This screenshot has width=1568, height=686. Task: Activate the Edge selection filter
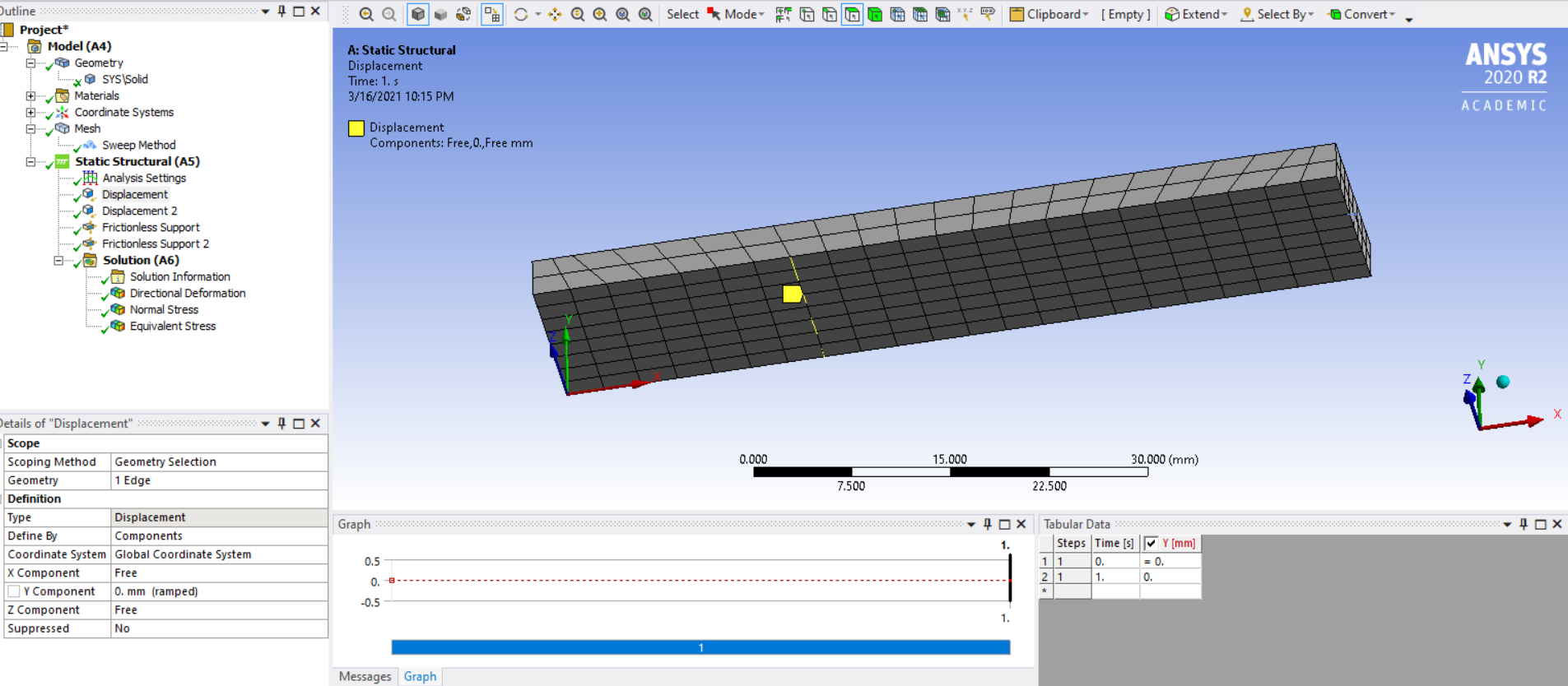pos(830,14)
